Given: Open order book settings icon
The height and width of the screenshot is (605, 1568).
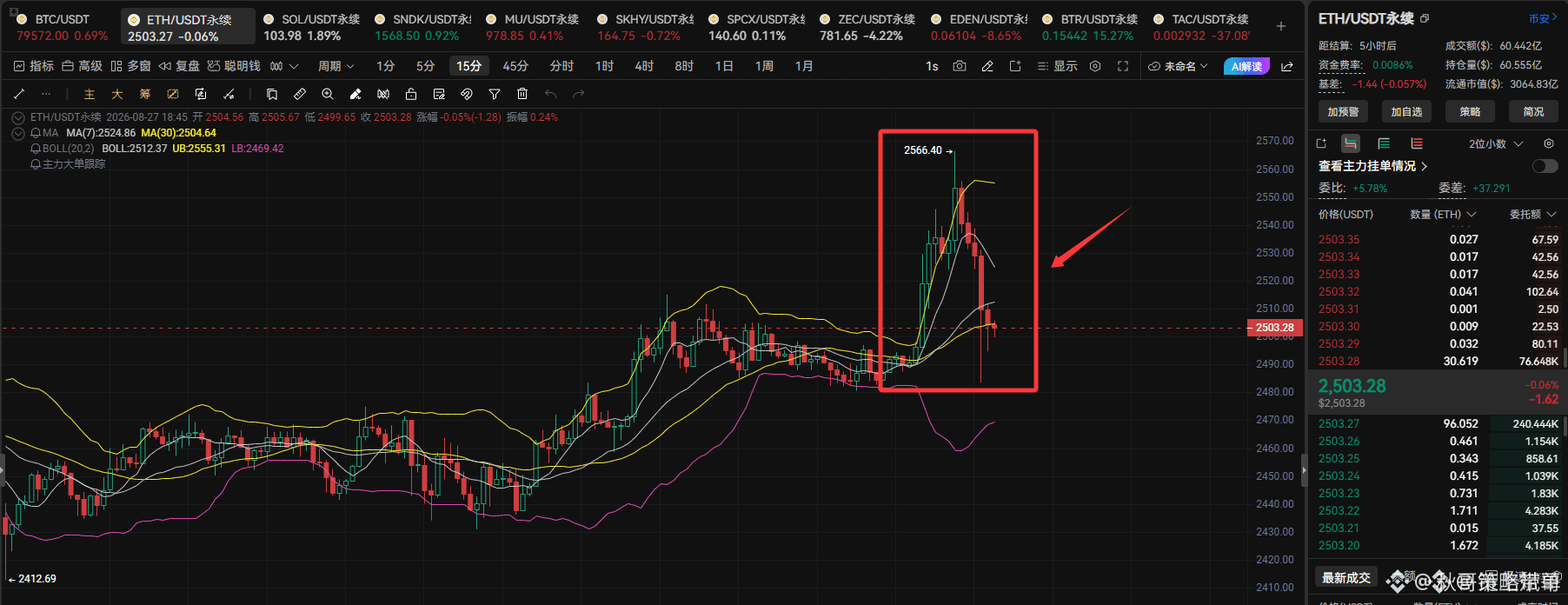Looking at the screenshot, I should point(1549,143).
